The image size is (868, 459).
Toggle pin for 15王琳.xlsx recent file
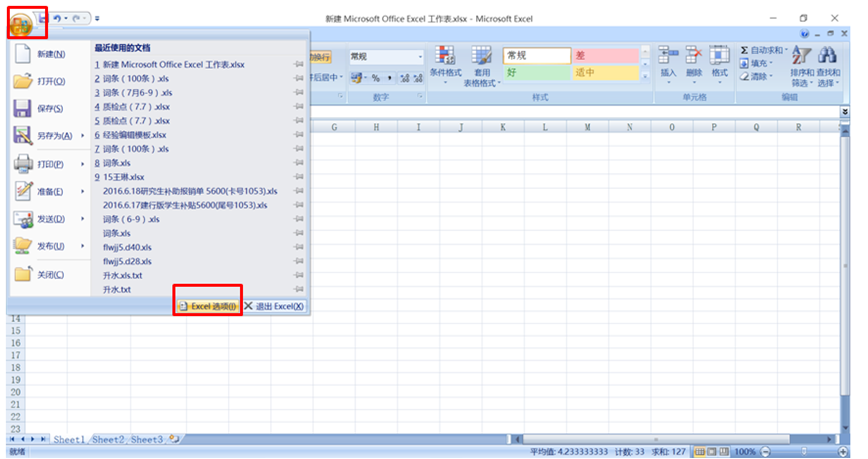(x=299, y=176)
